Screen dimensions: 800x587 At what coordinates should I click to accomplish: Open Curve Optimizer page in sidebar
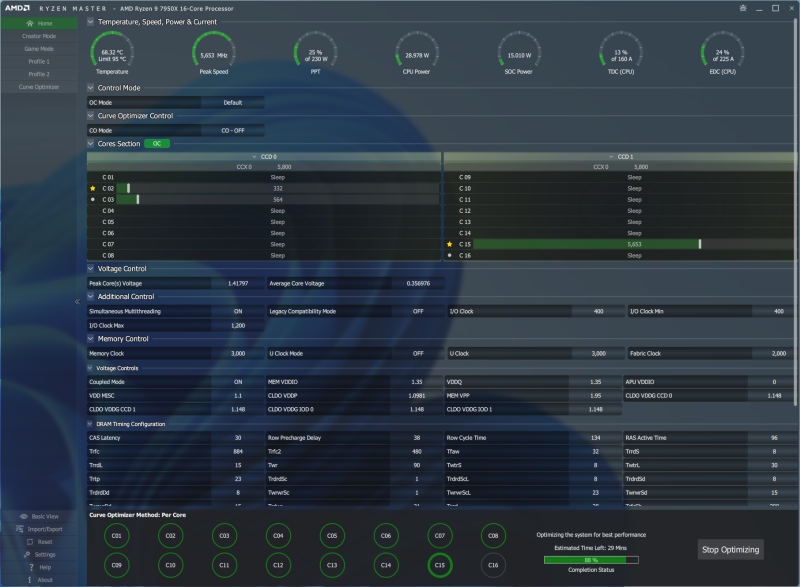click(39, 87)
